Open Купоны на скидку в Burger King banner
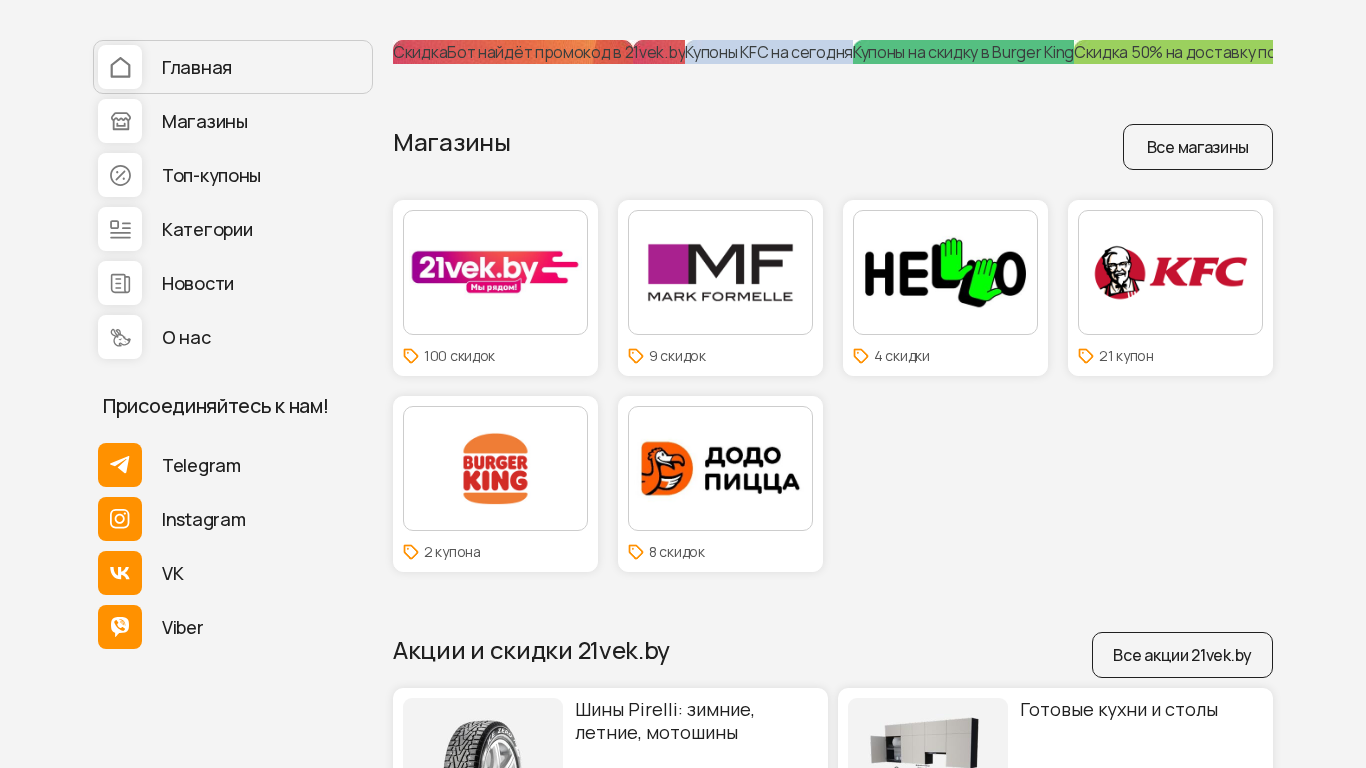 click(x=963, y=52)
